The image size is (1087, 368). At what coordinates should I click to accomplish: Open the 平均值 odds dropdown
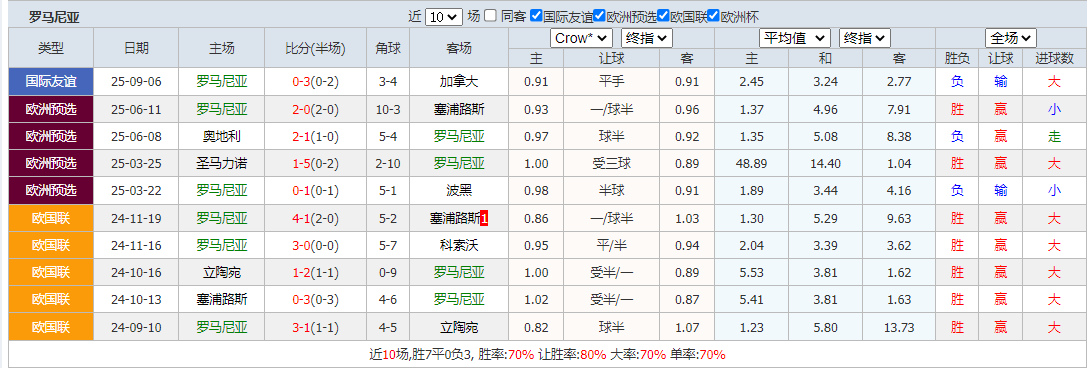[x=795, y=38]
